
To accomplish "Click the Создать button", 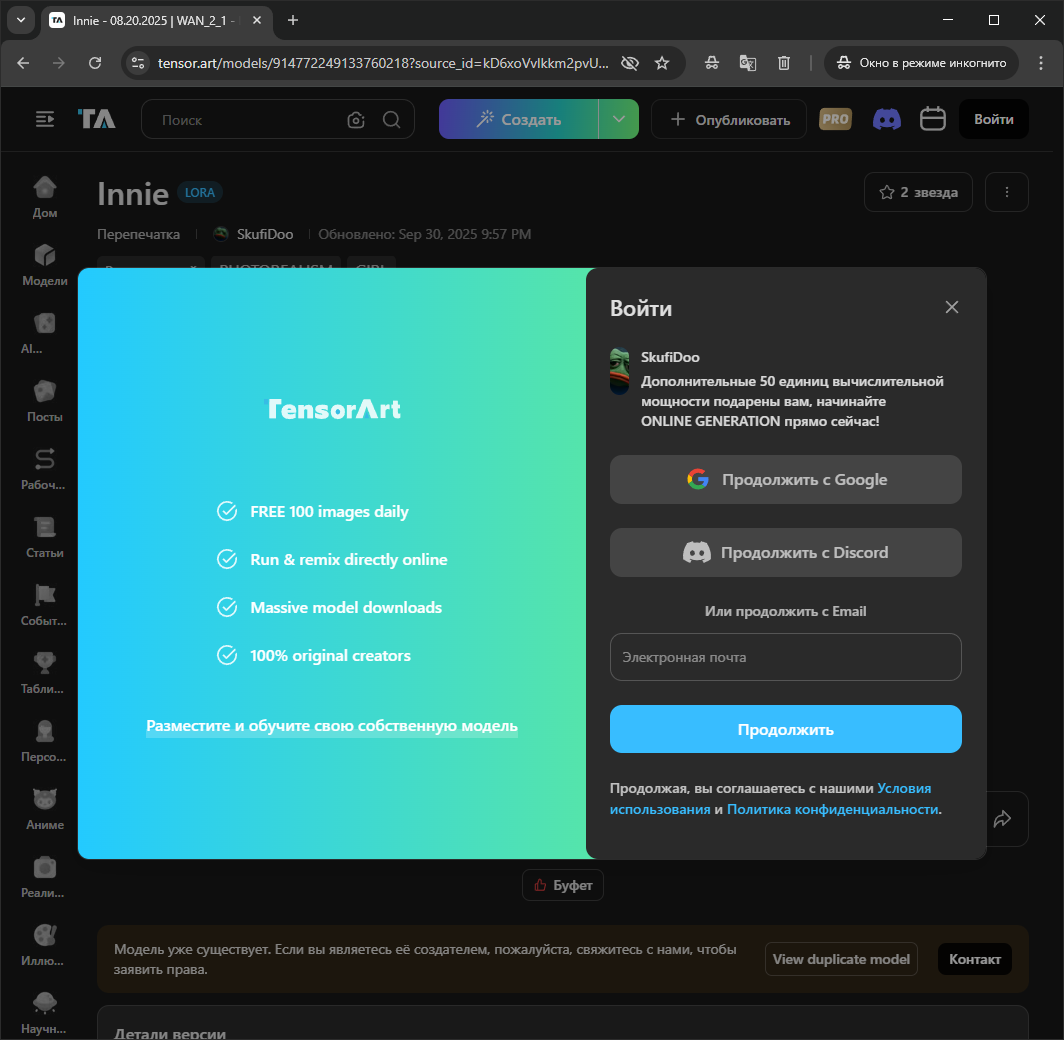I will point(518,119).
